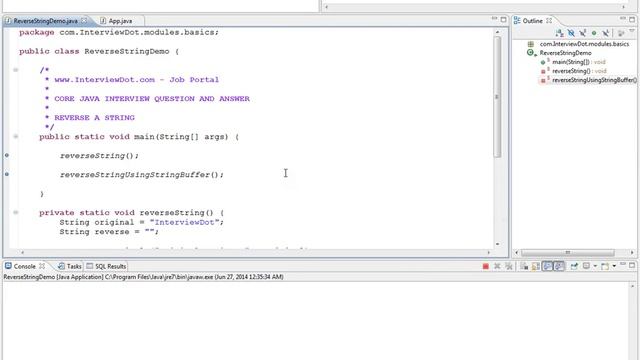Click the console launch description line
This screenshot has width=640, height=360.
143,277
